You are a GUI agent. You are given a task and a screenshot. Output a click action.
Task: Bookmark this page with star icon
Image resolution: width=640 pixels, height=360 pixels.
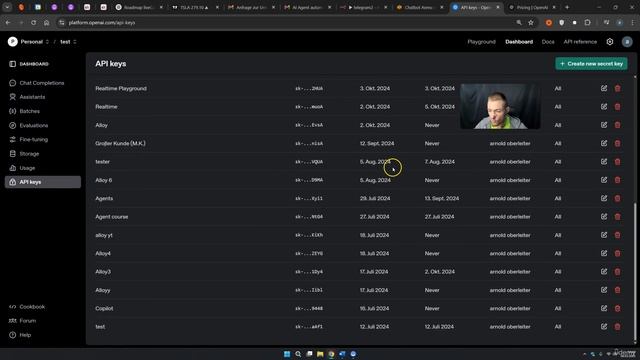(x=531, y=22)
